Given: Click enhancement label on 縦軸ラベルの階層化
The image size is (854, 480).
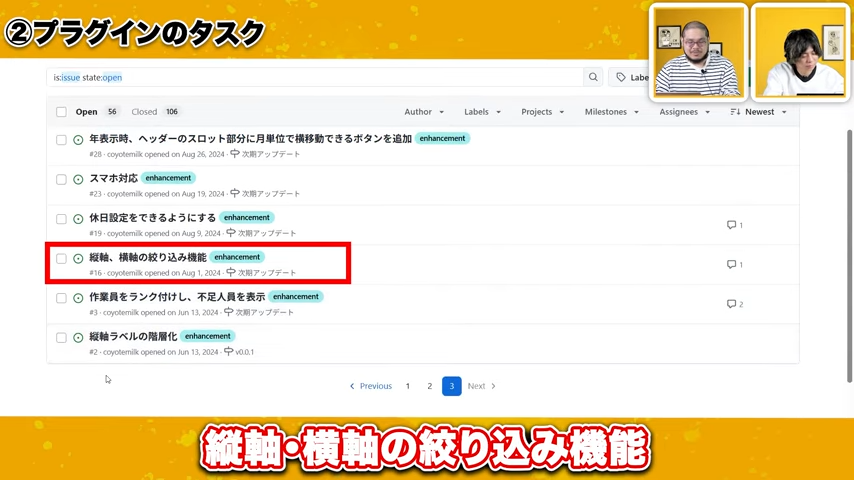Looking at the screenshot, I should (208, 336).
